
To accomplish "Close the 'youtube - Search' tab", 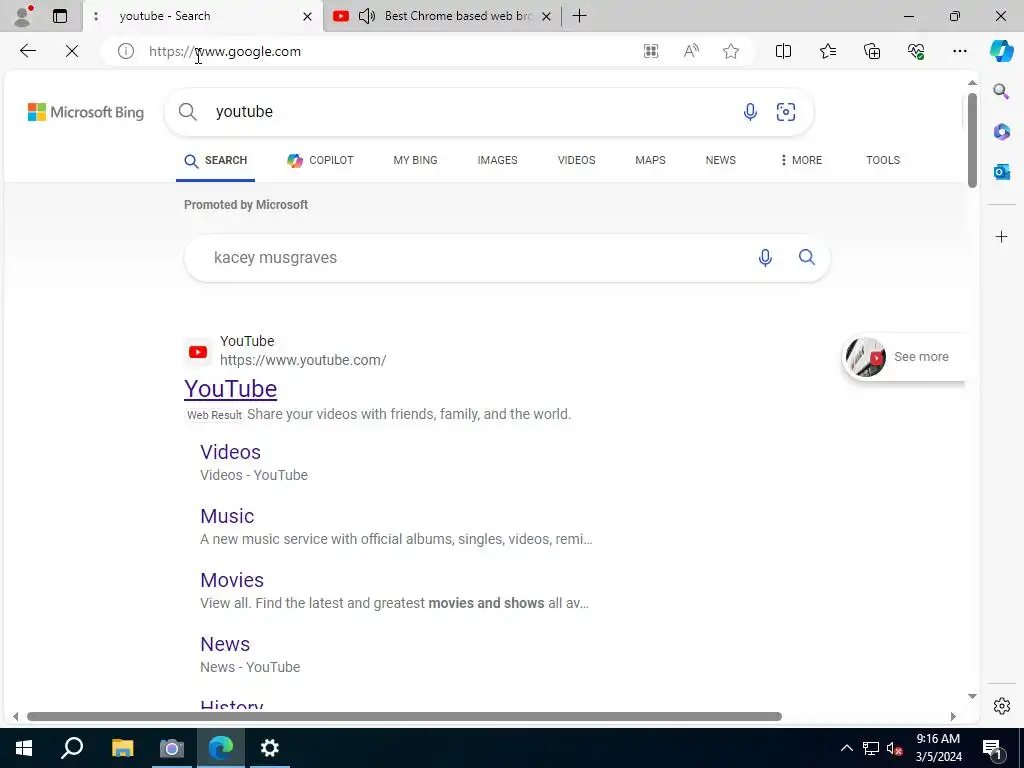I will pyautogui.click(x=307, y=16).
